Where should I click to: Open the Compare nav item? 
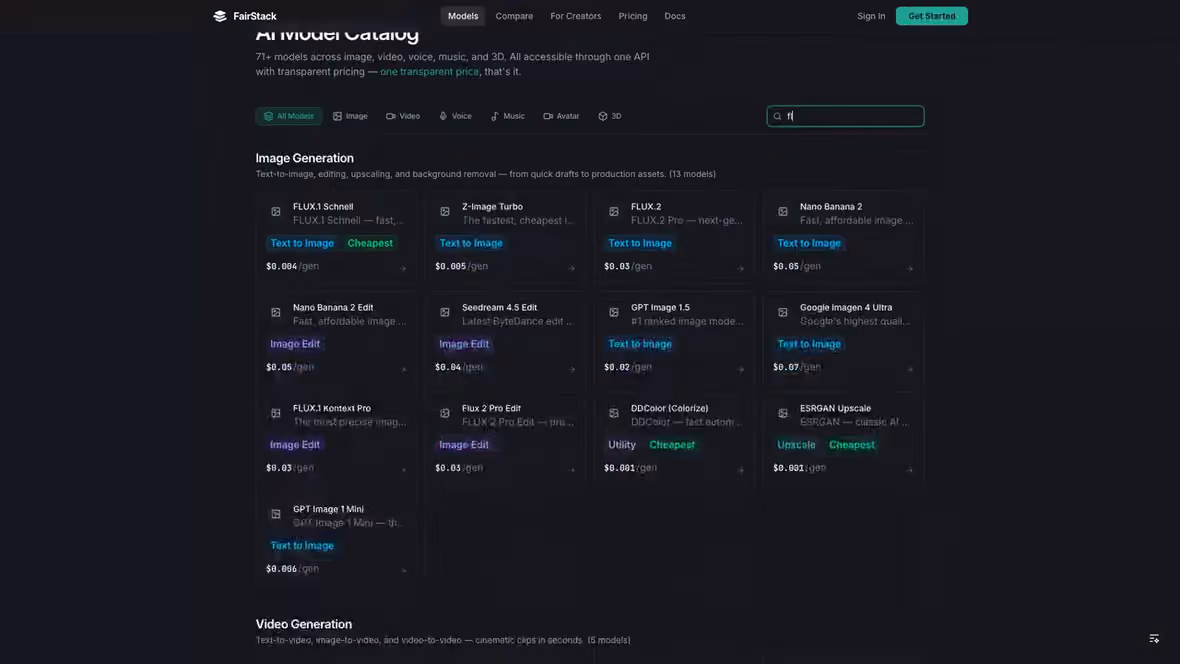pyautogui.click(x=514, y=16)
